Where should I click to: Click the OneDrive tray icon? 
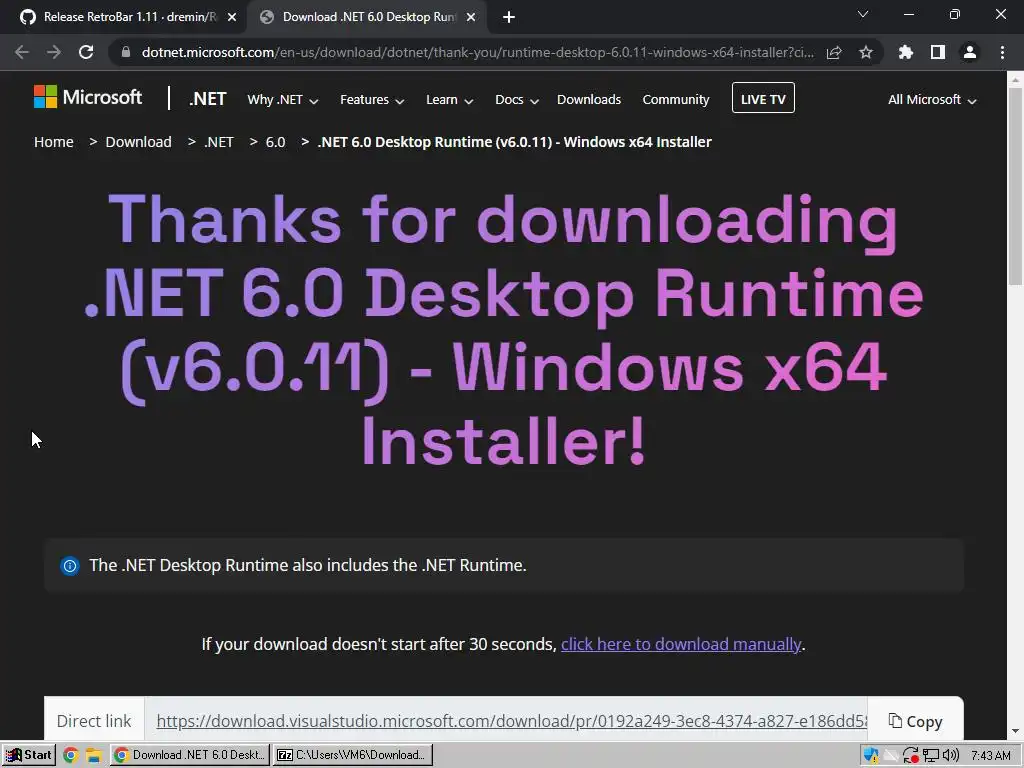[x=891, y=756]
